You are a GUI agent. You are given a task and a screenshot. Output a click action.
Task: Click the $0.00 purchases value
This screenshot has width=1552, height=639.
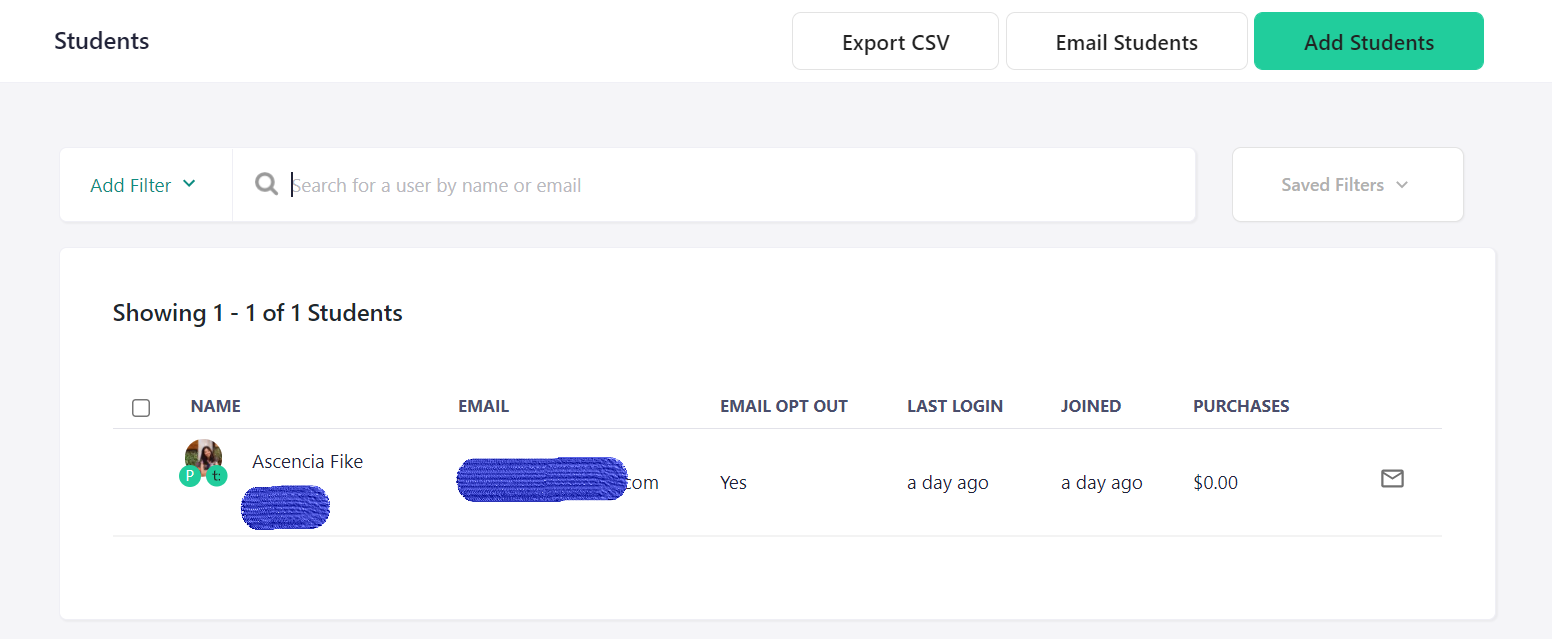pyautogui.click(x=1215, y=483)
